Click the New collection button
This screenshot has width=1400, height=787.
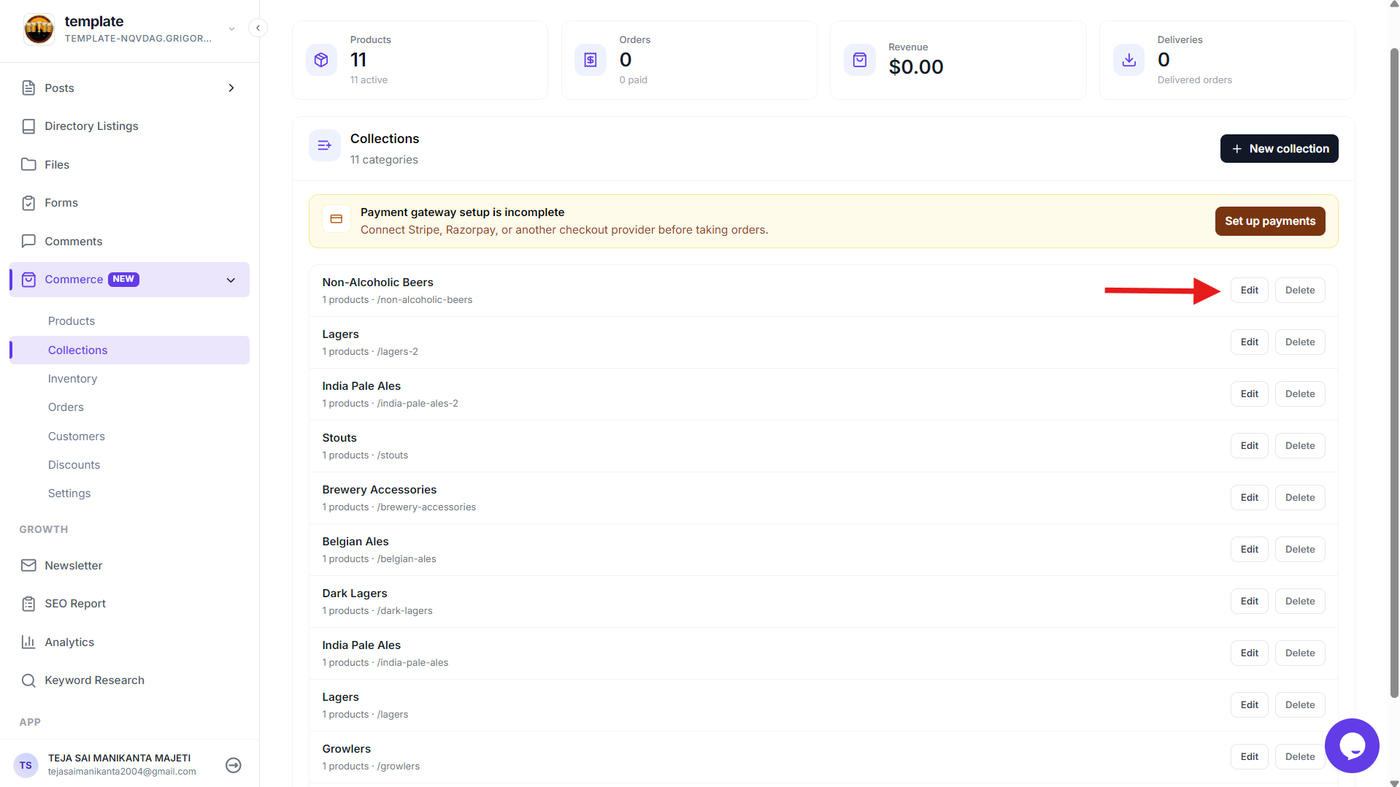click(x=1279, y=149)
